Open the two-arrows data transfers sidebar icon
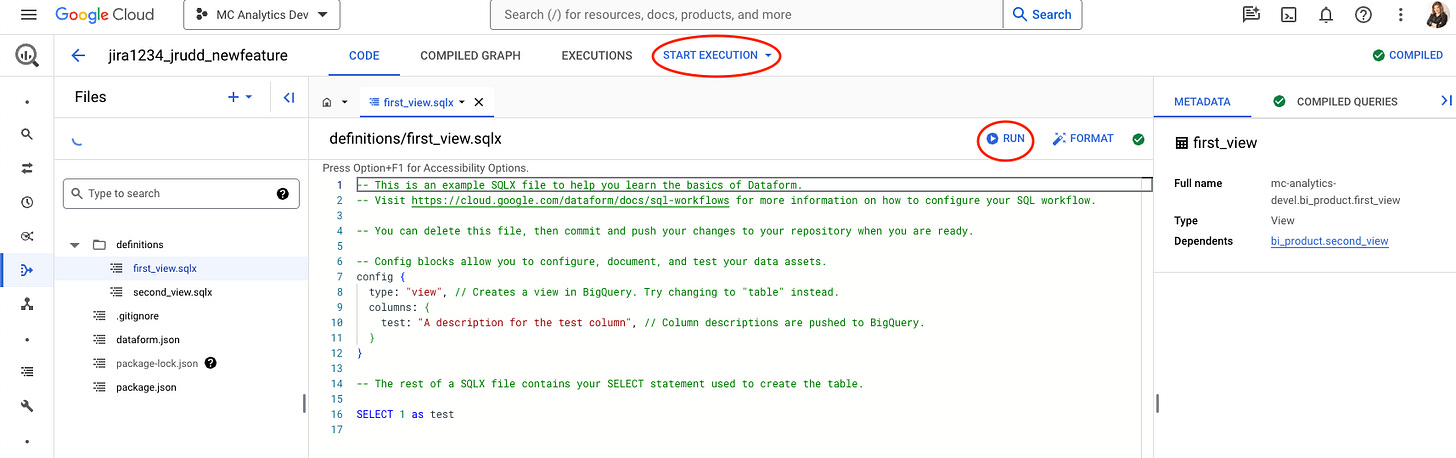 (x=27, y=168)
